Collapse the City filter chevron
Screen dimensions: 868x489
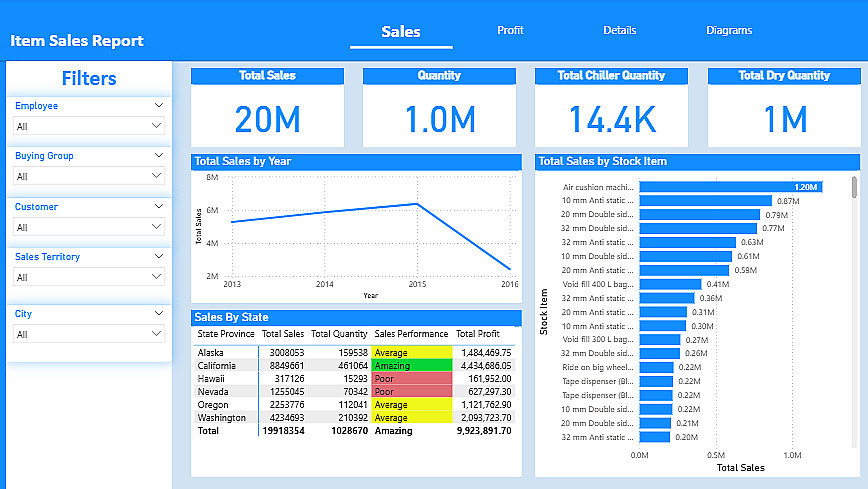[159, 313]
